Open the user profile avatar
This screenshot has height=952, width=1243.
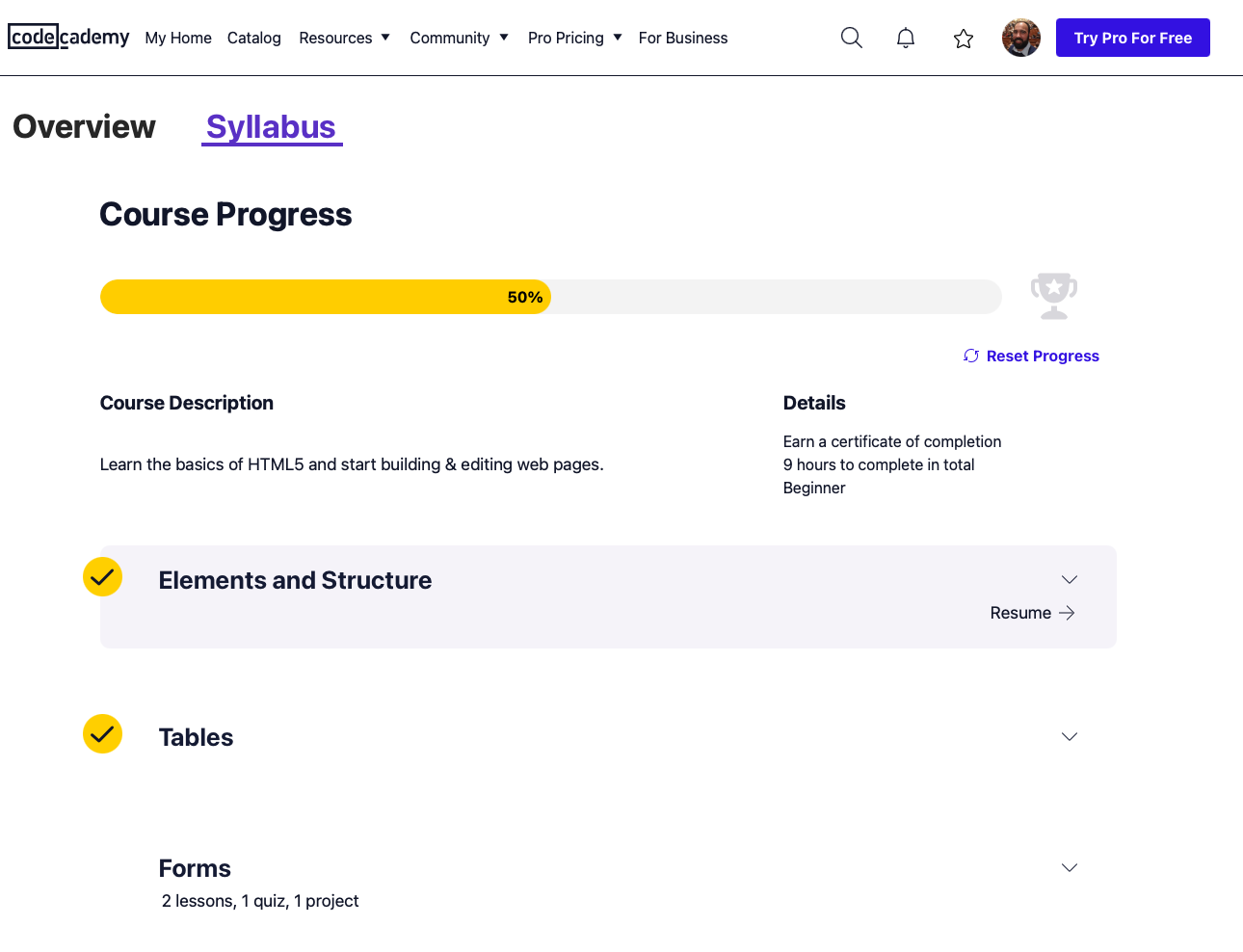1021,38
